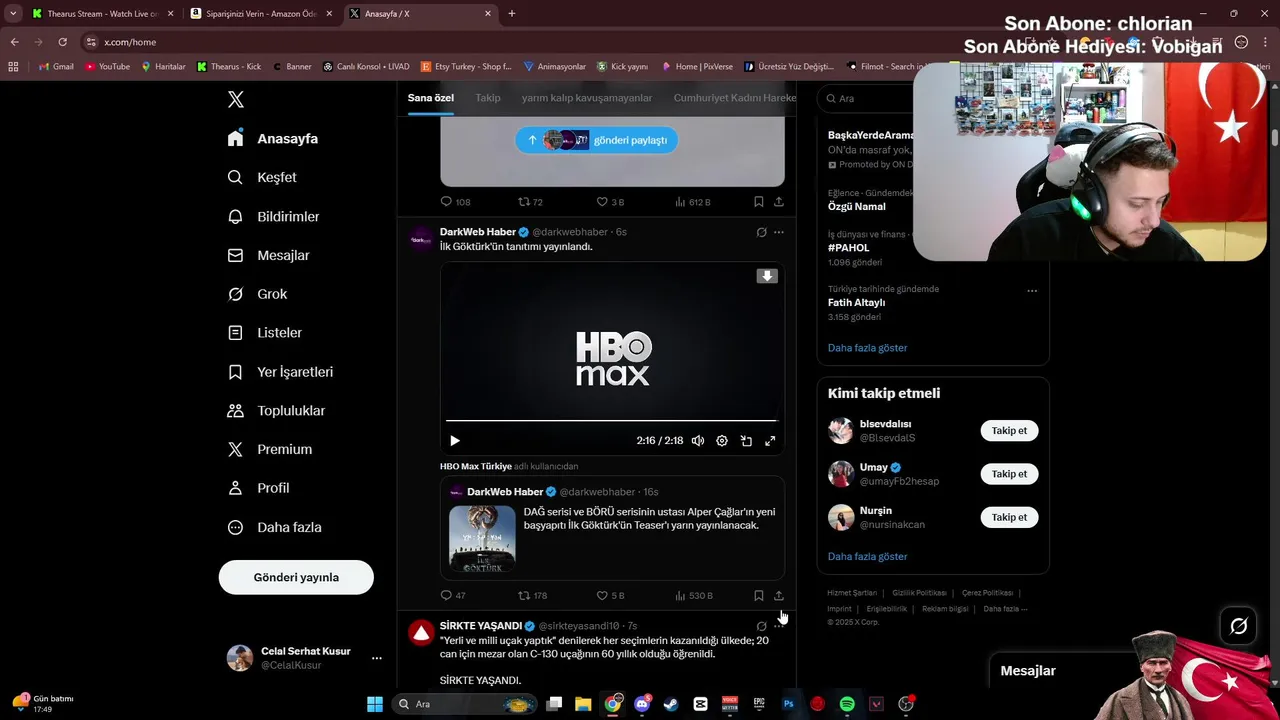Open Bildirimler notifications

point(273,216)
